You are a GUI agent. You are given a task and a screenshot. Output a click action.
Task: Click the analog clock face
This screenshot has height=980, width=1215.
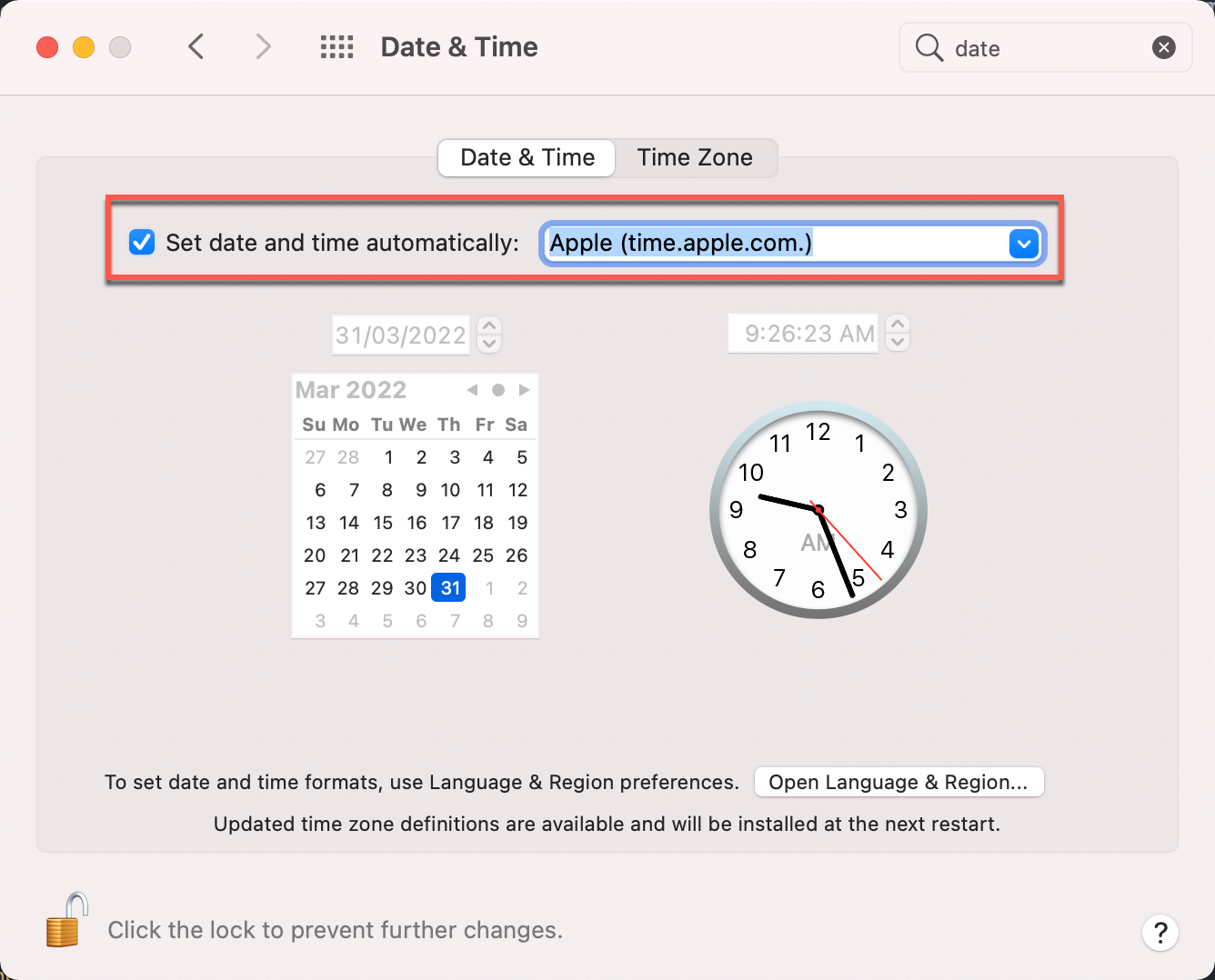(818, 510)
